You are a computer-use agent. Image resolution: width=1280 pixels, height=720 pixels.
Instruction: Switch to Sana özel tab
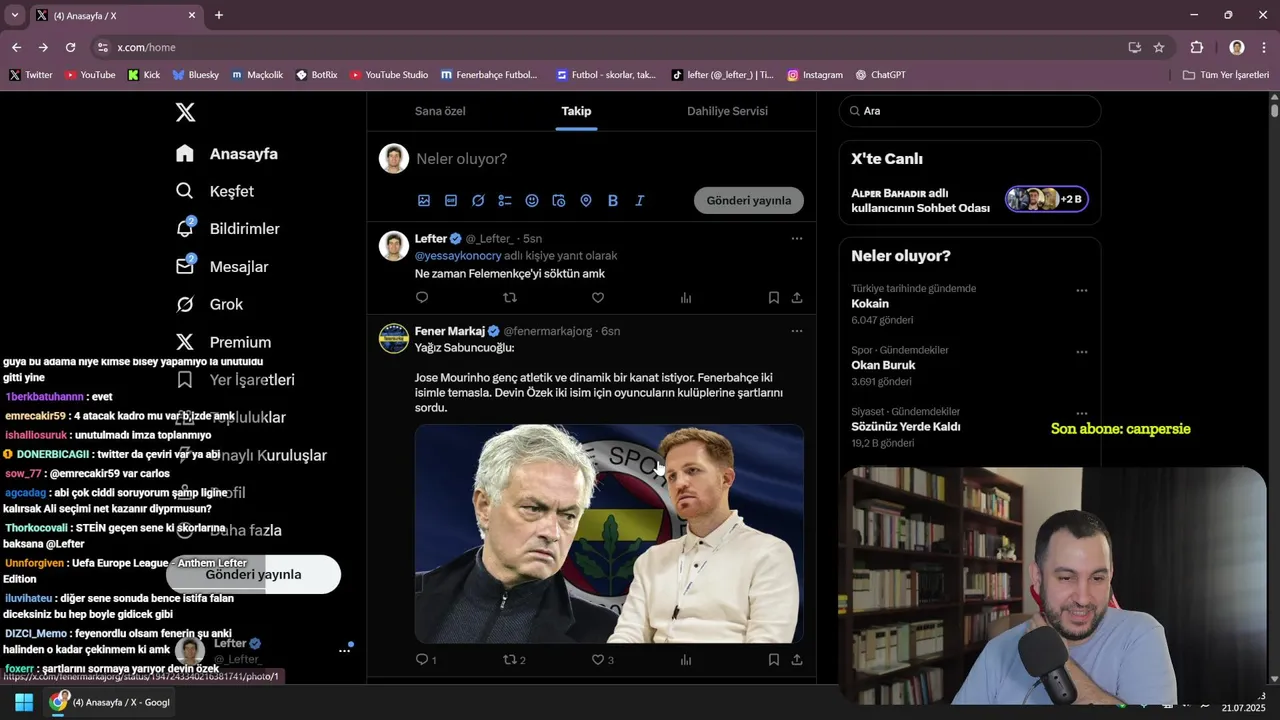coord(441,111)
